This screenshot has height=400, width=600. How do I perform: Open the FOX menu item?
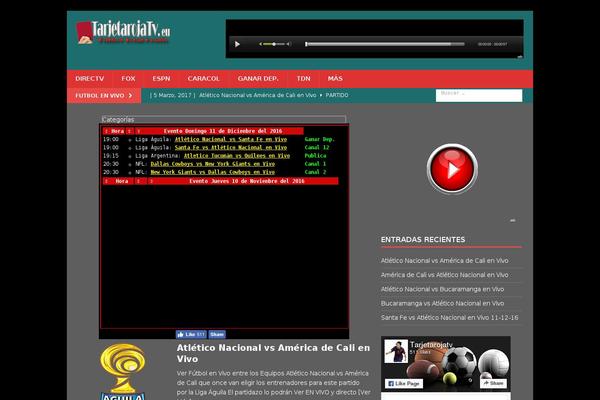click(x=128, y=78)
